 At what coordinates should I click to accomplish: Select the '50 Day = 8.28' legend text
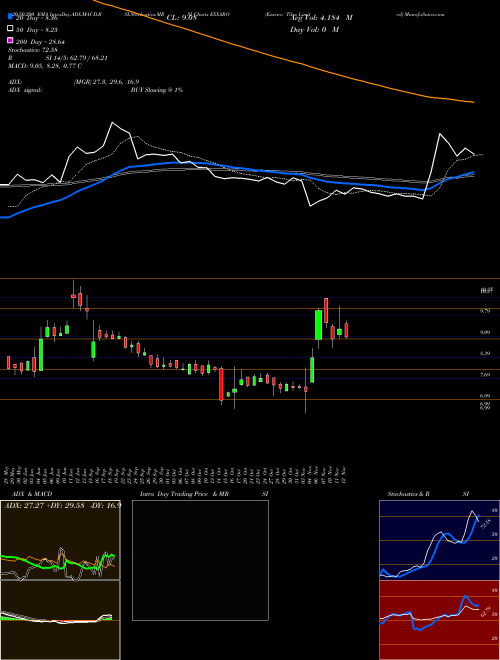pyautogui.click(x=39, y=30)
